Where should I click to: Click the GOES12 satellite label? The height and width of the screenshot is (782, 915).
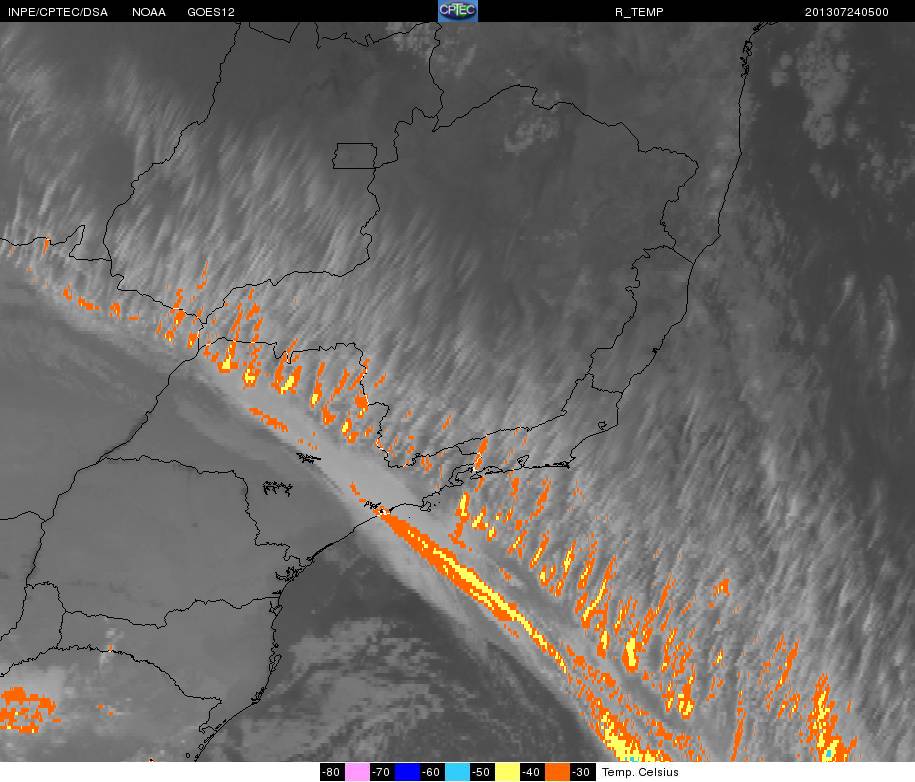click(211, 12)
